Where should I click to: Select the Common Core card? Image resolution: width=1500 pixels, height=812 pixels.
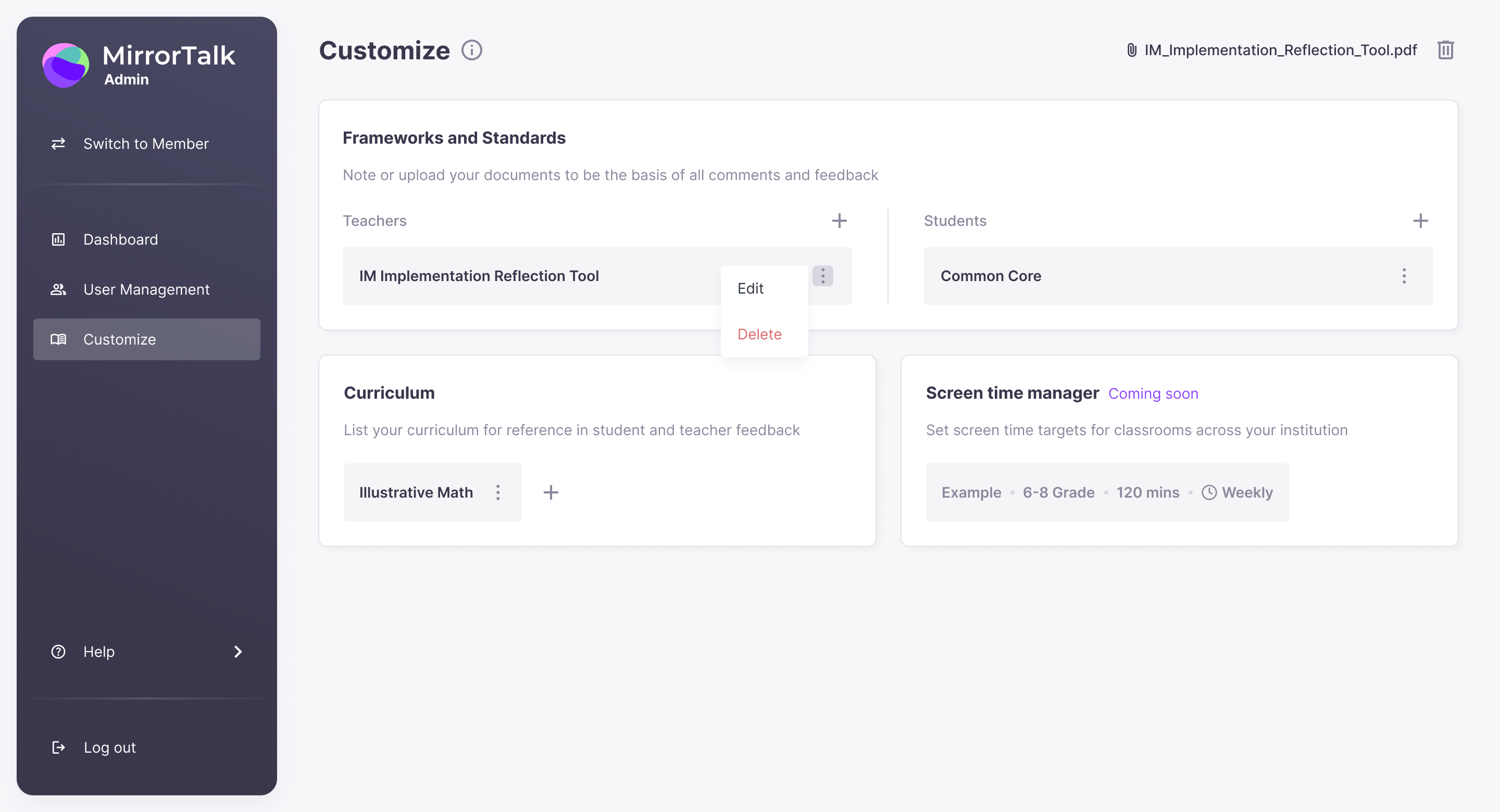(1178, 276)
